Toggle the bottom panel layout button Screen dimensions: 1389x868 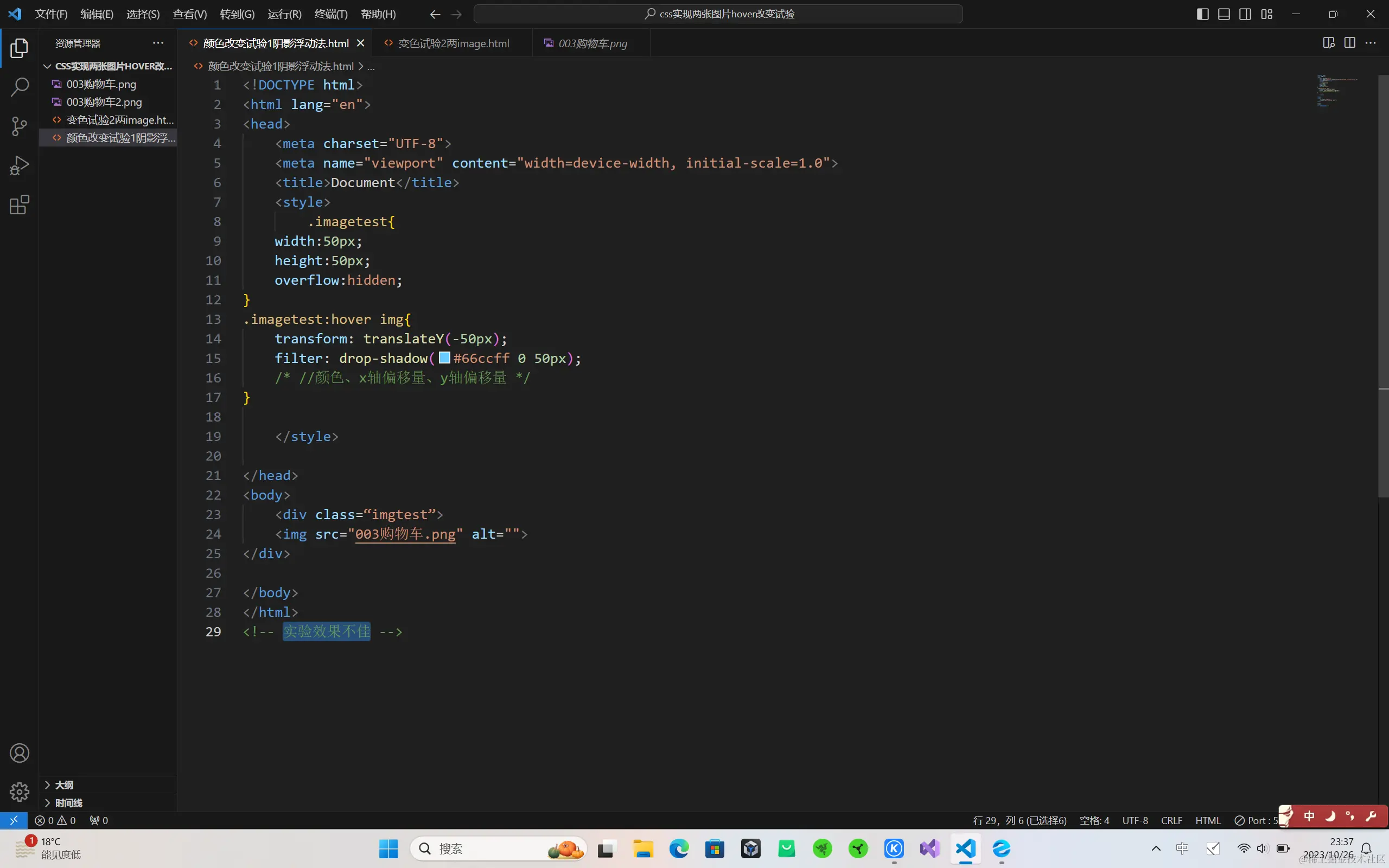1224,14
